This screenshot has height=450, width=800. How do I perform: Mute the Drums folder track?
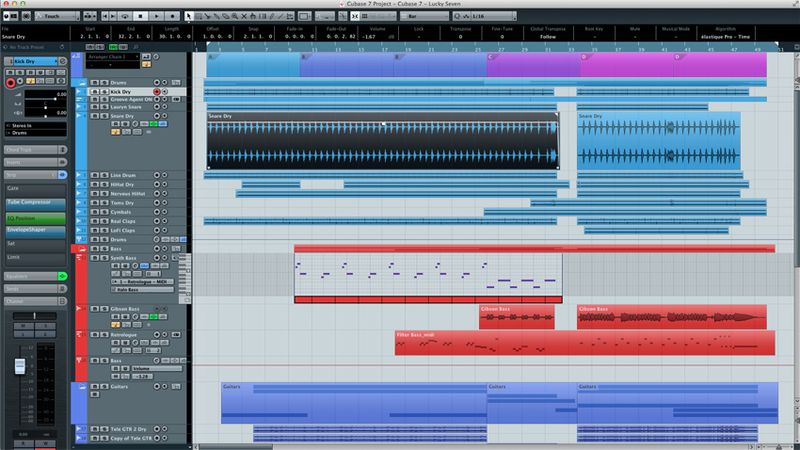pos(95,82)
